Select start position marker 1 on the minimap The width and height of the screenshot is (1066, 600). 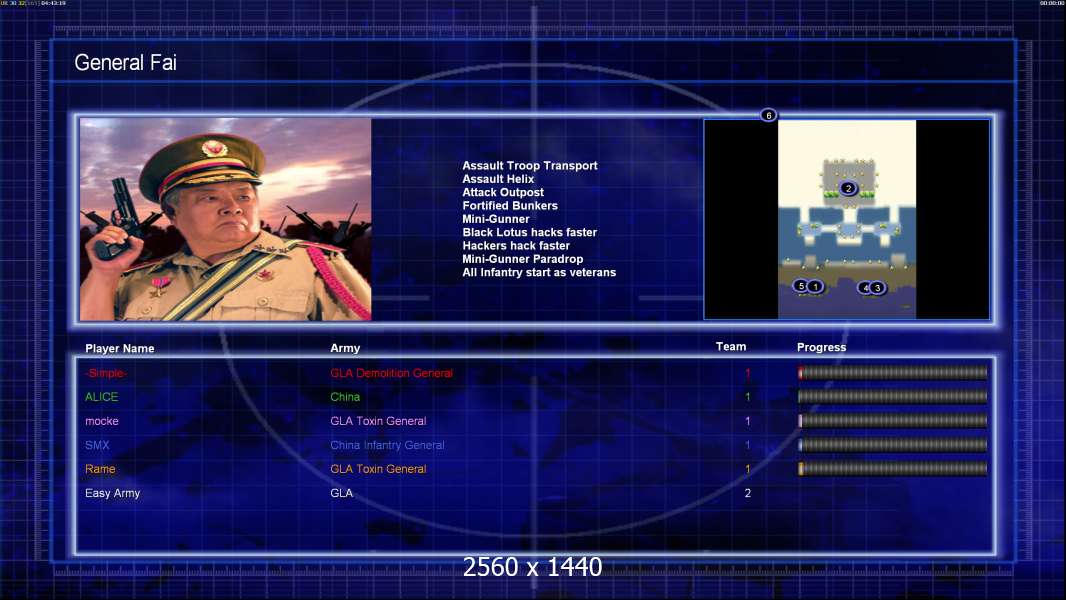point(815,287)
